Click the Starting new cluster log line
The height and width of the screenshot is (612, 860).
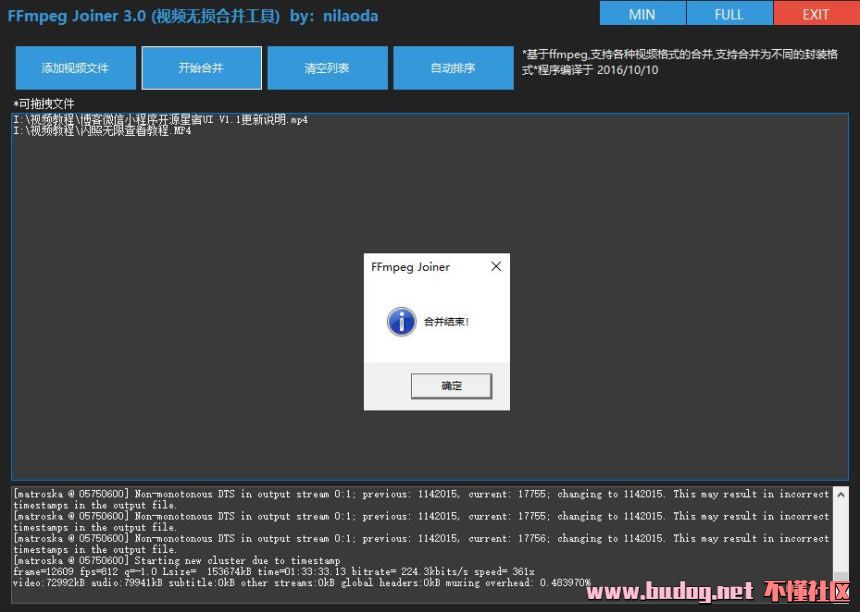[x=177, y=560]
